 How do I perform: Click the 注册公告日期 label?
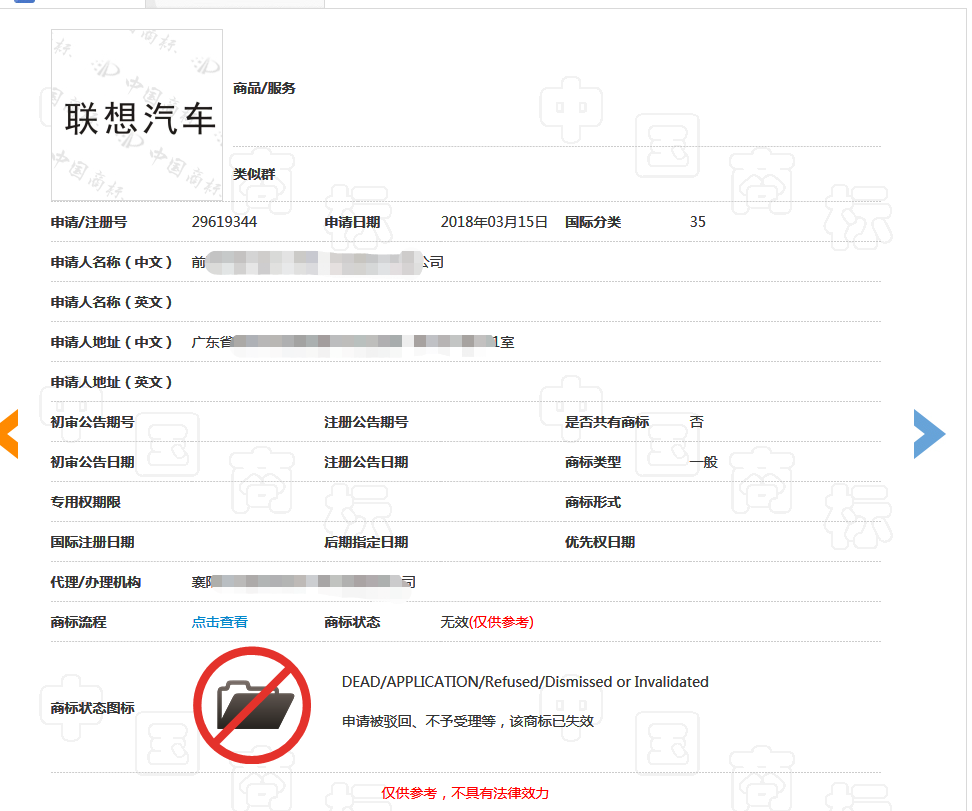(366, 463)
